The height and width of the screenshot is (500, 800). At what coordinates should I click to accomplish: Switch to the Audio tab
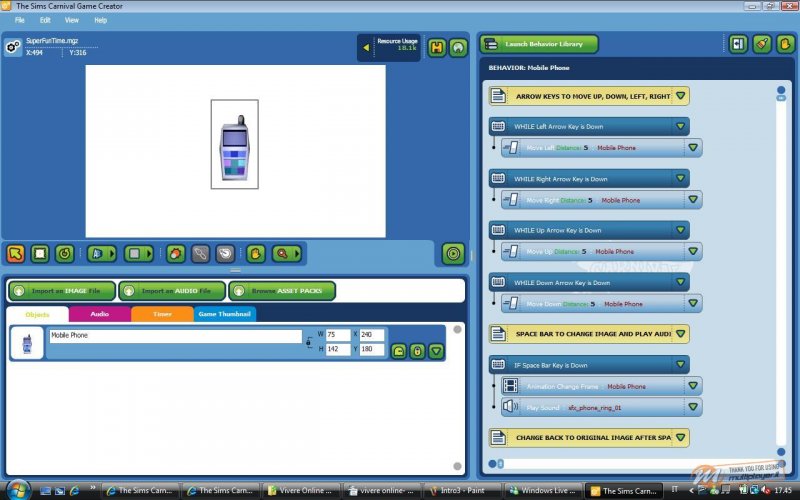click(x=100, y=314)
